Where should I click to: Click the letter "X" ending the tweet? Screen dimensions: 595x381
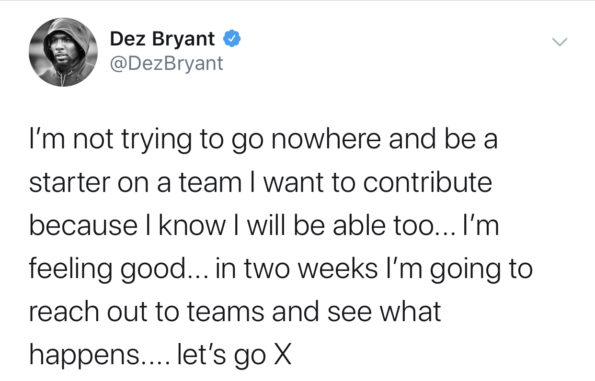click(x=282, y=355)
